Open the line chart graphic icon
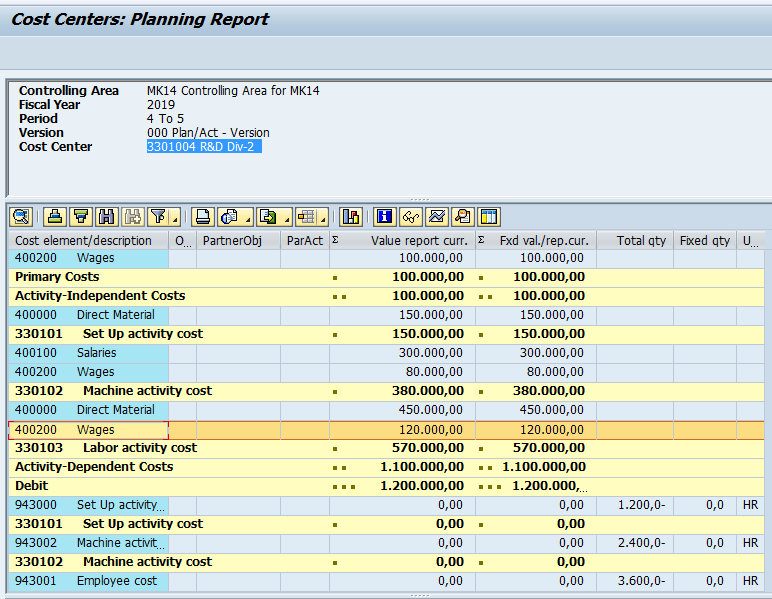The image size is (772, 599). pyautogui.click(x=437, y=217)
